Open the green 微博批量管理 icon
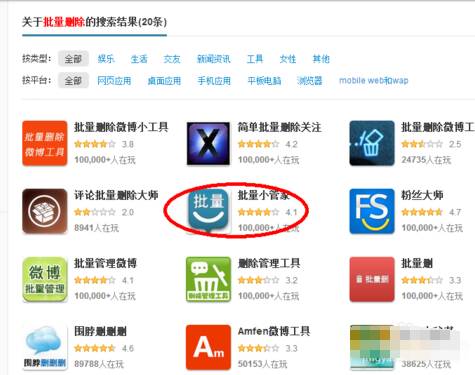The height and width of the screenshot is (375, 475). click(x=45, y=279)
